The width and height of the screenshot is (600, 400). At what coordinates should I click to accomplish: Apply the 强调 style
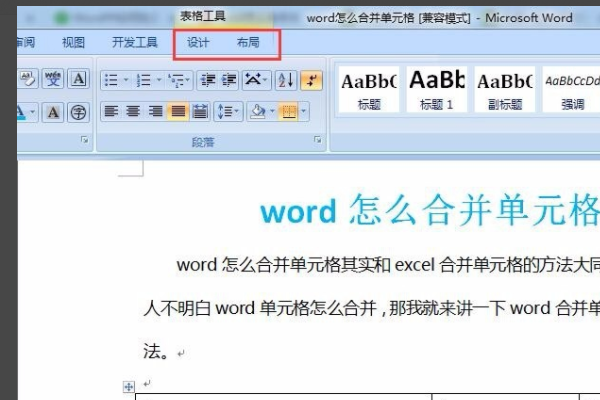pyautogui.click(x=572, y=90)
